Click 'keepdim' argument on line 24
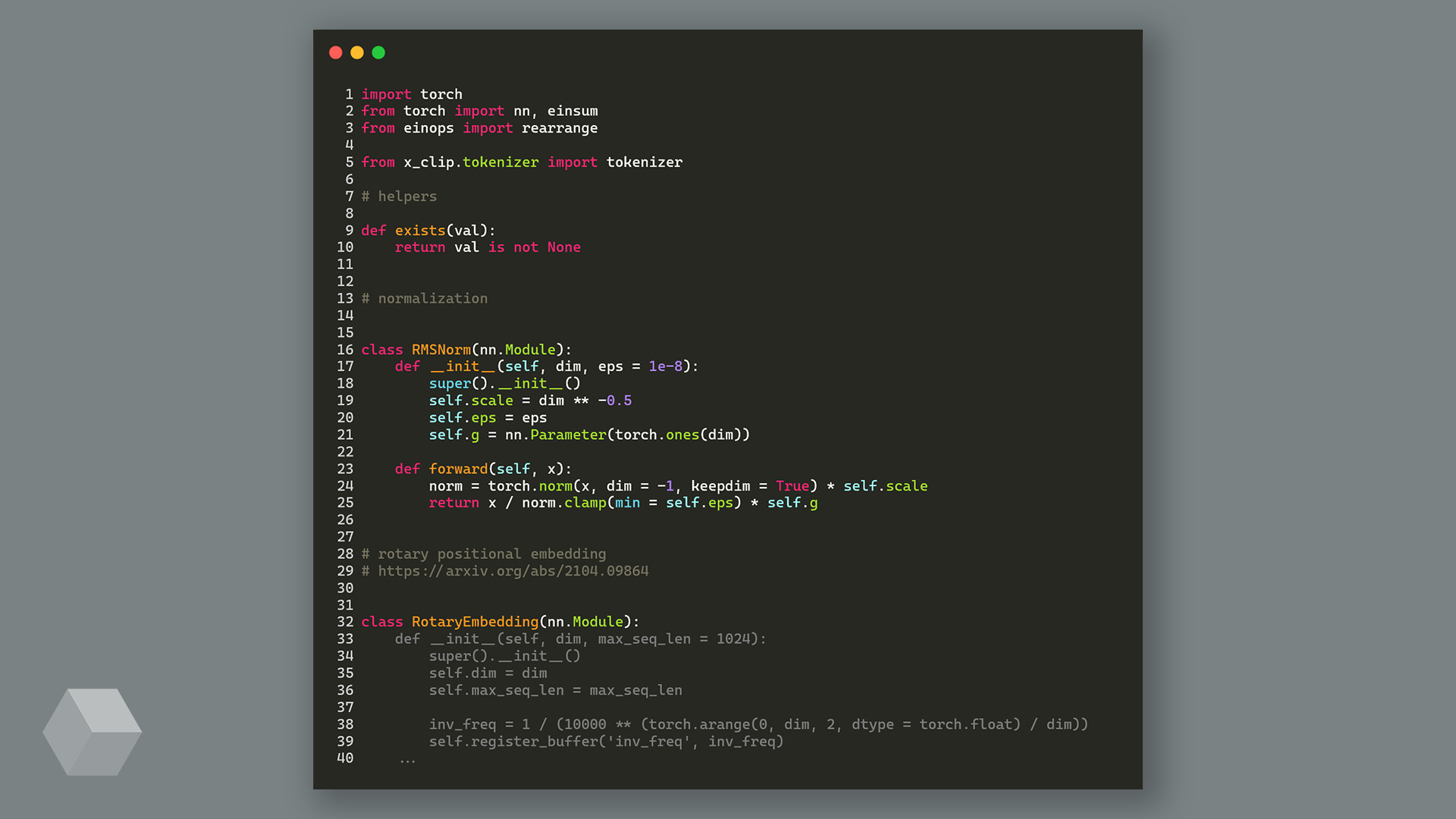The height and width of the screenshot is (819, 1456). click(720, 486)
